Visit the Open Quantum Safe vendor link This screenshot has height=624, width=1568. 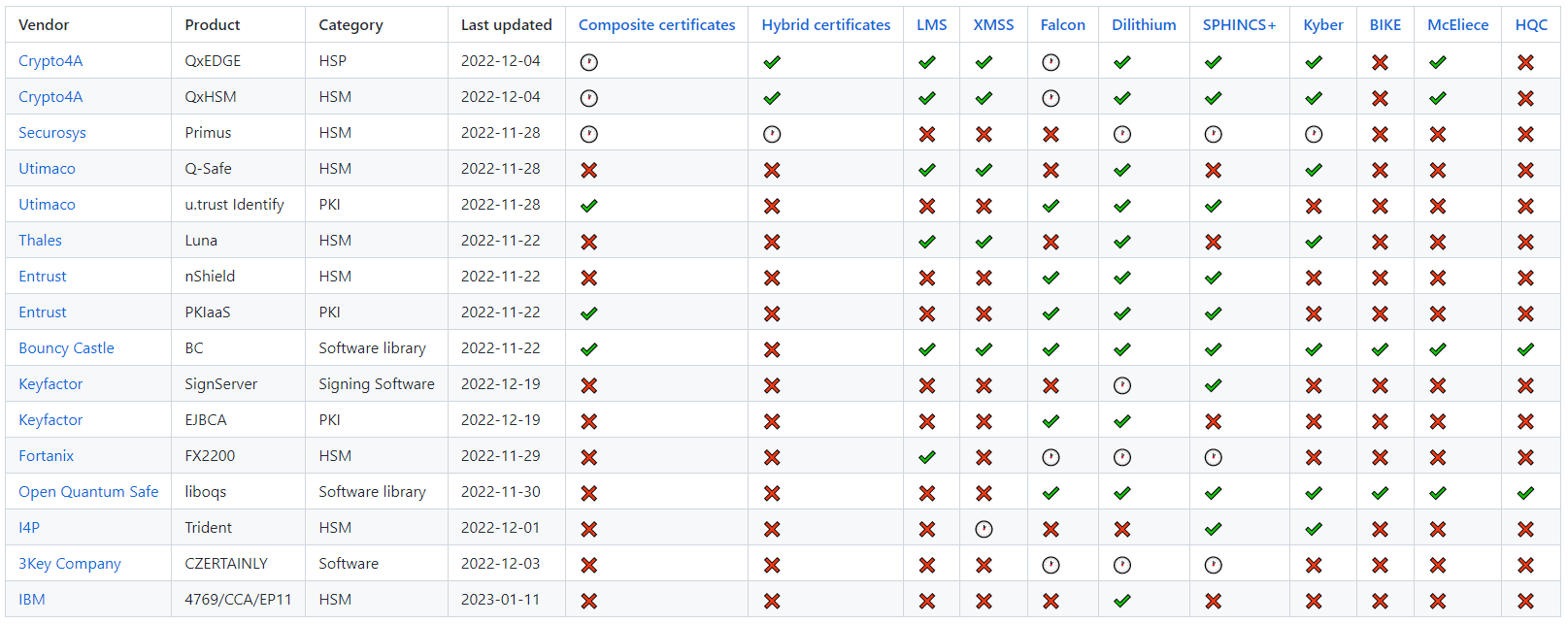[x=88, y=492]
